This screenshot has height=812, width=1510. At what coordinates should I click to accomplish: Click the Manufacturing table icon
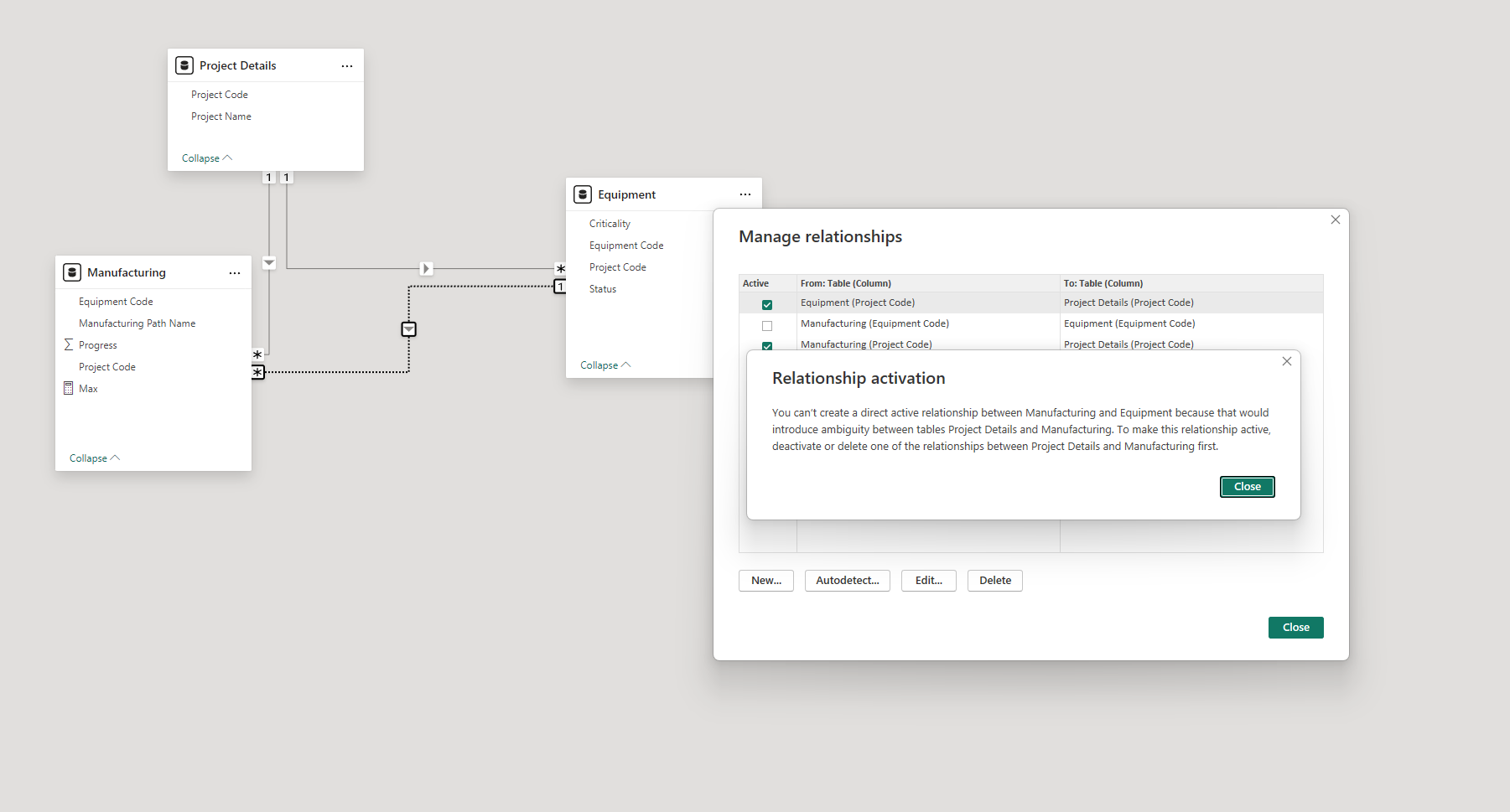[x=72, y=272]
